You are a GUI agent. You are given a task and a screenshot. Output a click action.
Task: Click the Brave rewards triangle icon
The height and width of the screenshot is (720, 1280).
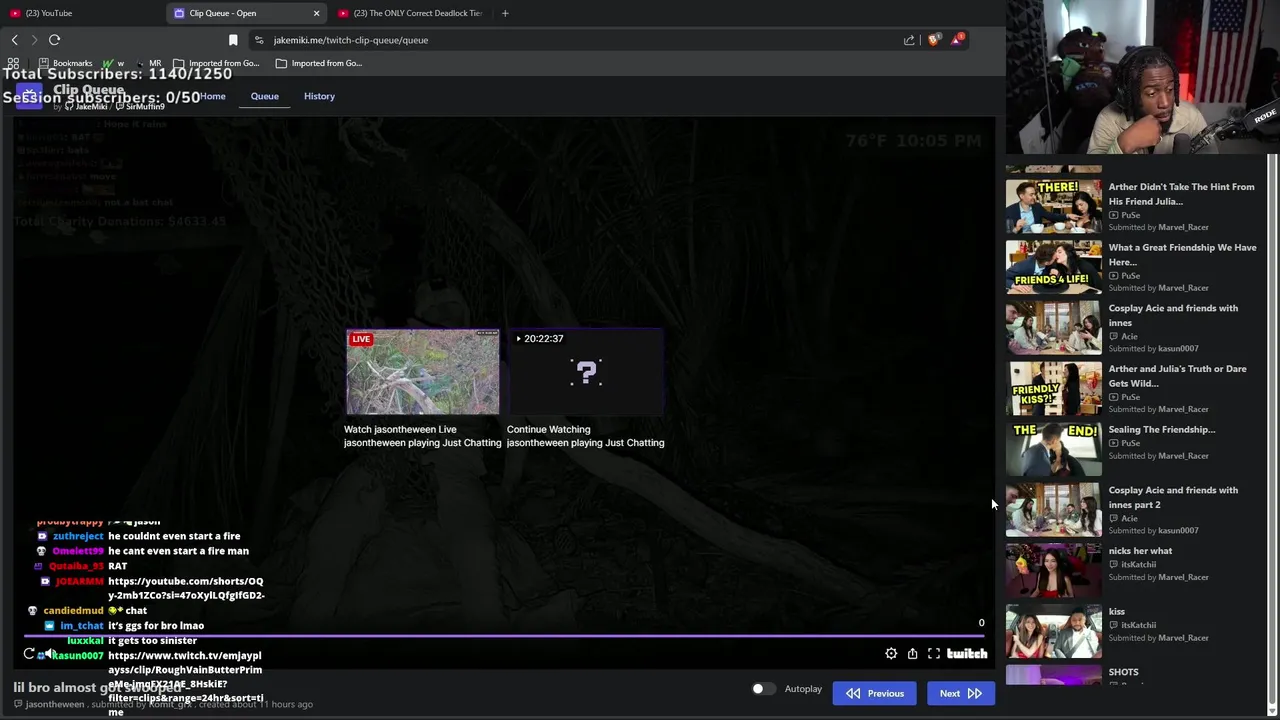[x=958, y=39]
